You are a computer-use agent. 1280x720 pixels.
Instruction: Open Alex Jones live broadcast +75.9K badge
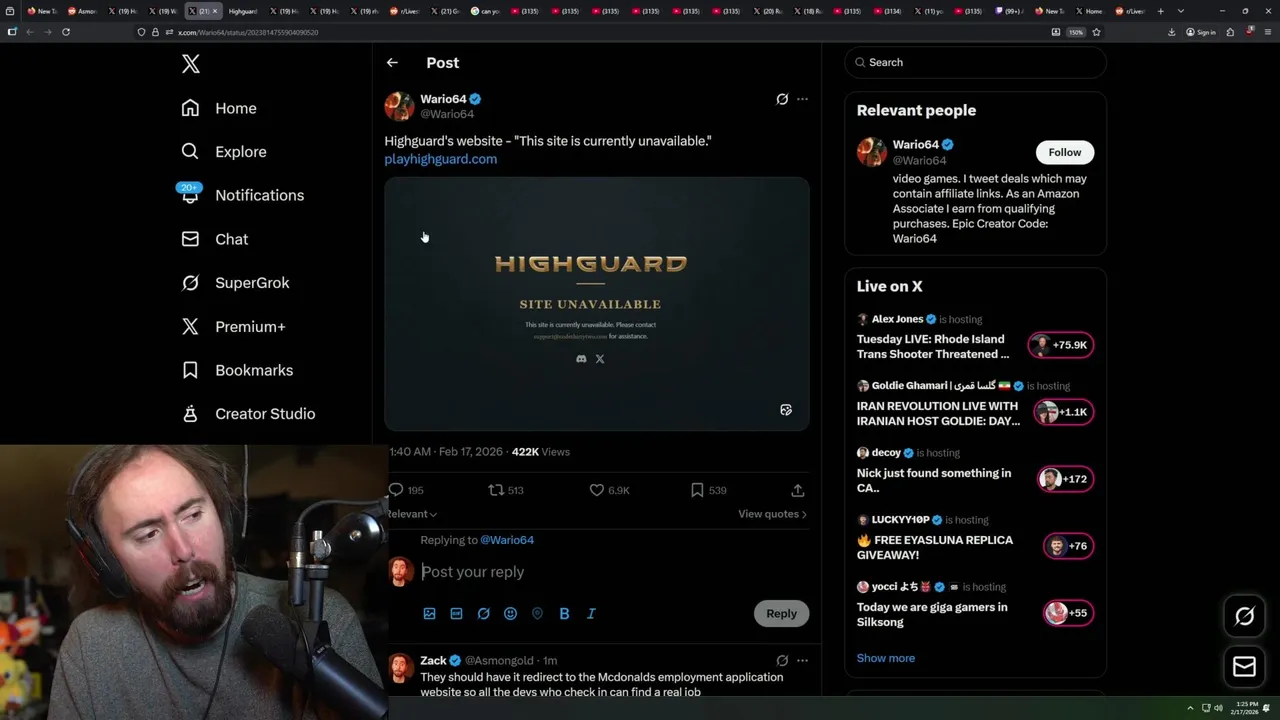pos(1060,345)
